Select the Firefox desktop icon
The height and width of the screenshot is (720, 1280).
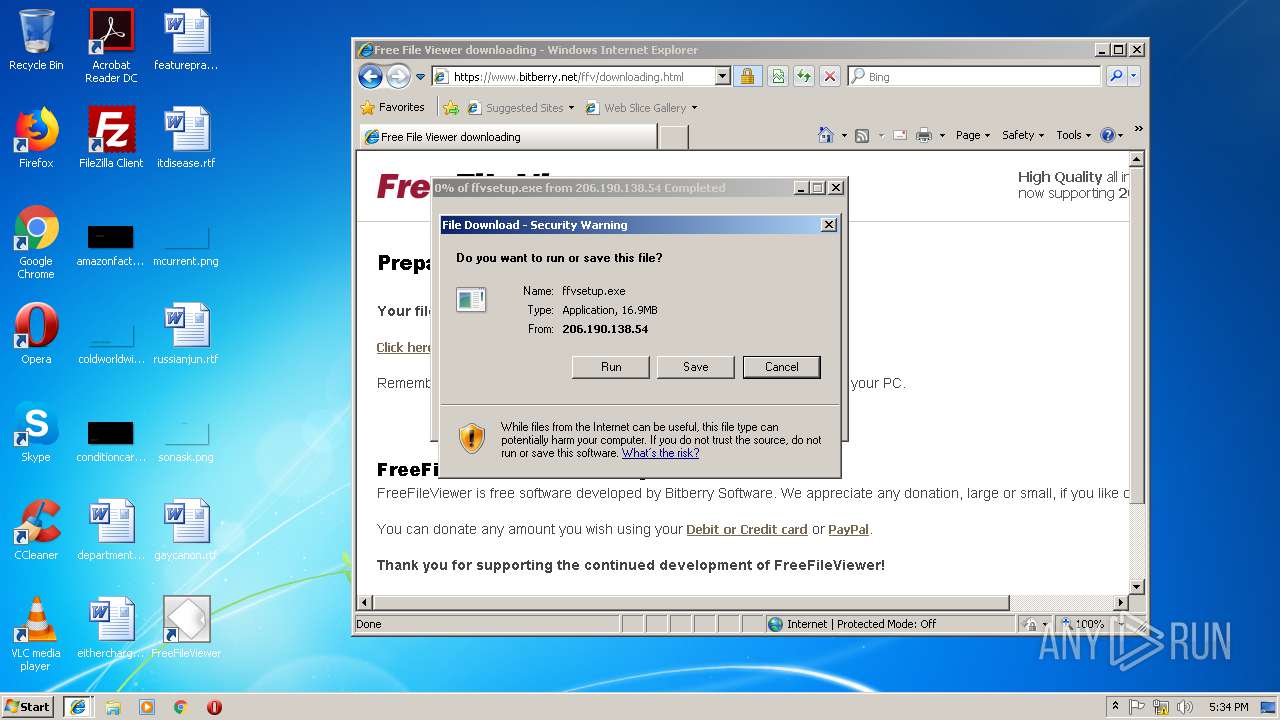coord(36,138)
